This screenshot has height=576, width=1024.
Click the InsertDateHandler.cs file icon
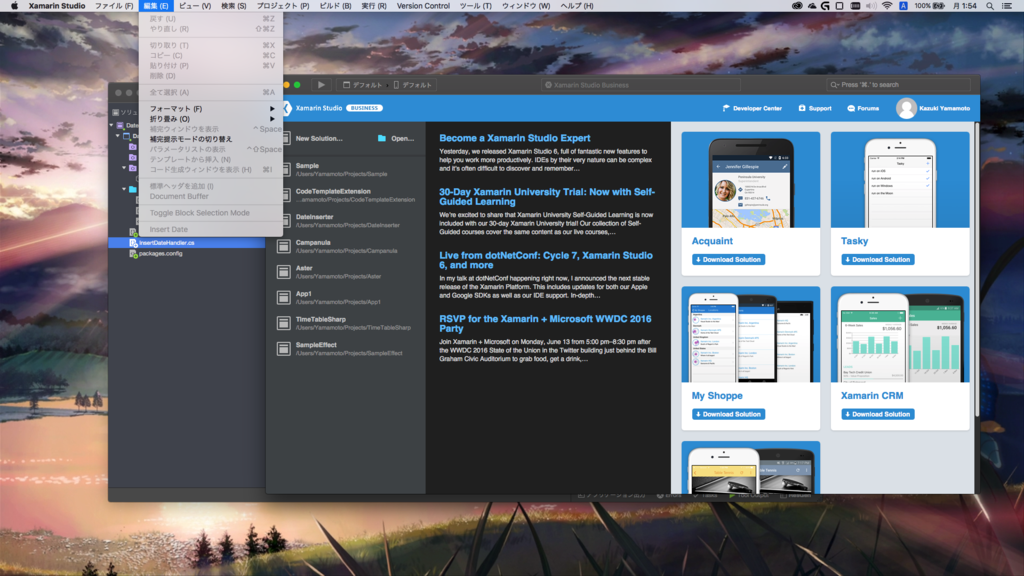pyautogui.click(x=133, y=243)
